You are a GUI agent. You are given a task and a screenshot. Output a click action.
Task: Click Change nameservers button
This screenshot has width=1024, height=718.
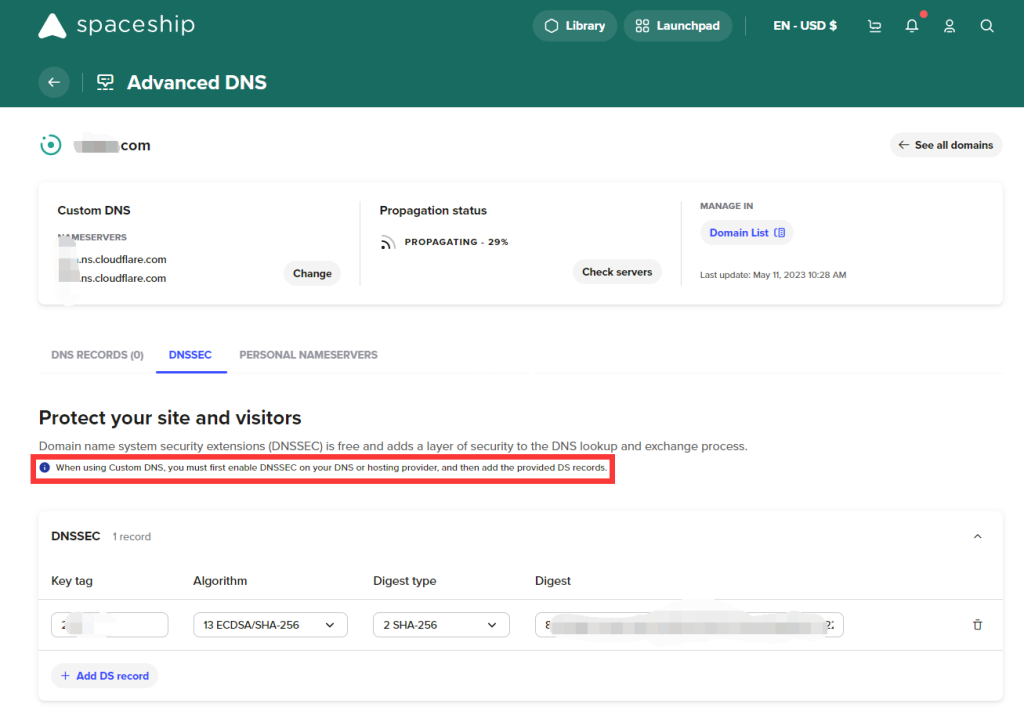(x=312, y=273)
